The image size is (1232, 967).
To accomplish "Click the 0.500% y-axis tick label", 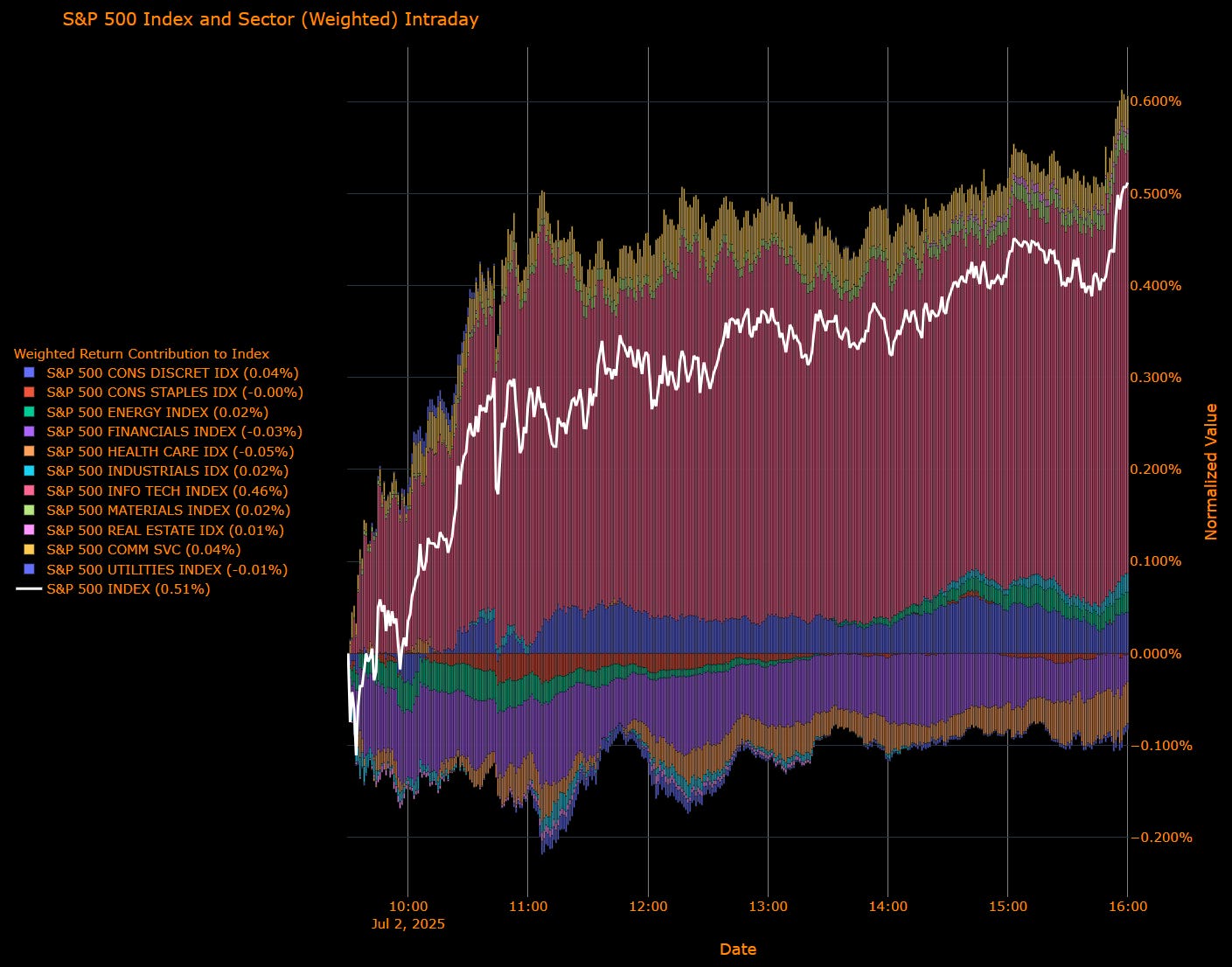I will [1156, 194].
